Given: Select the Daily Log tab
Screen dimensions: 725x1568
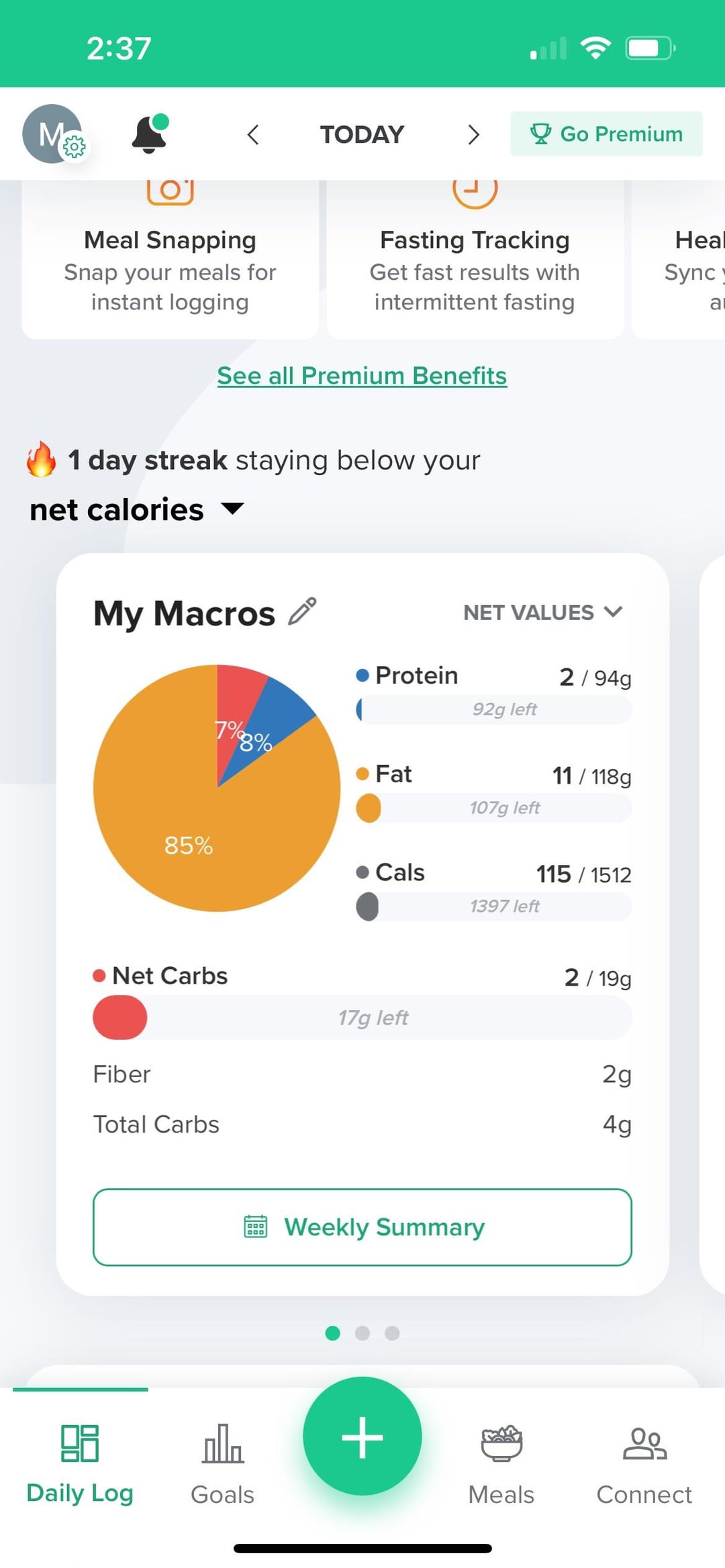Looking at the screenshot, I should (x=80, y=1463).
